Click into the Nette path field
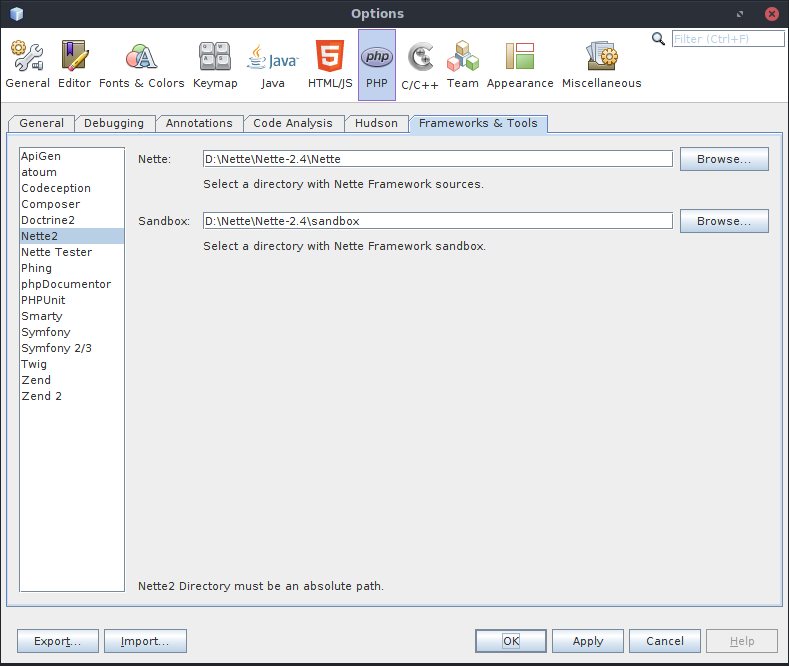 [x=438, y=159]
